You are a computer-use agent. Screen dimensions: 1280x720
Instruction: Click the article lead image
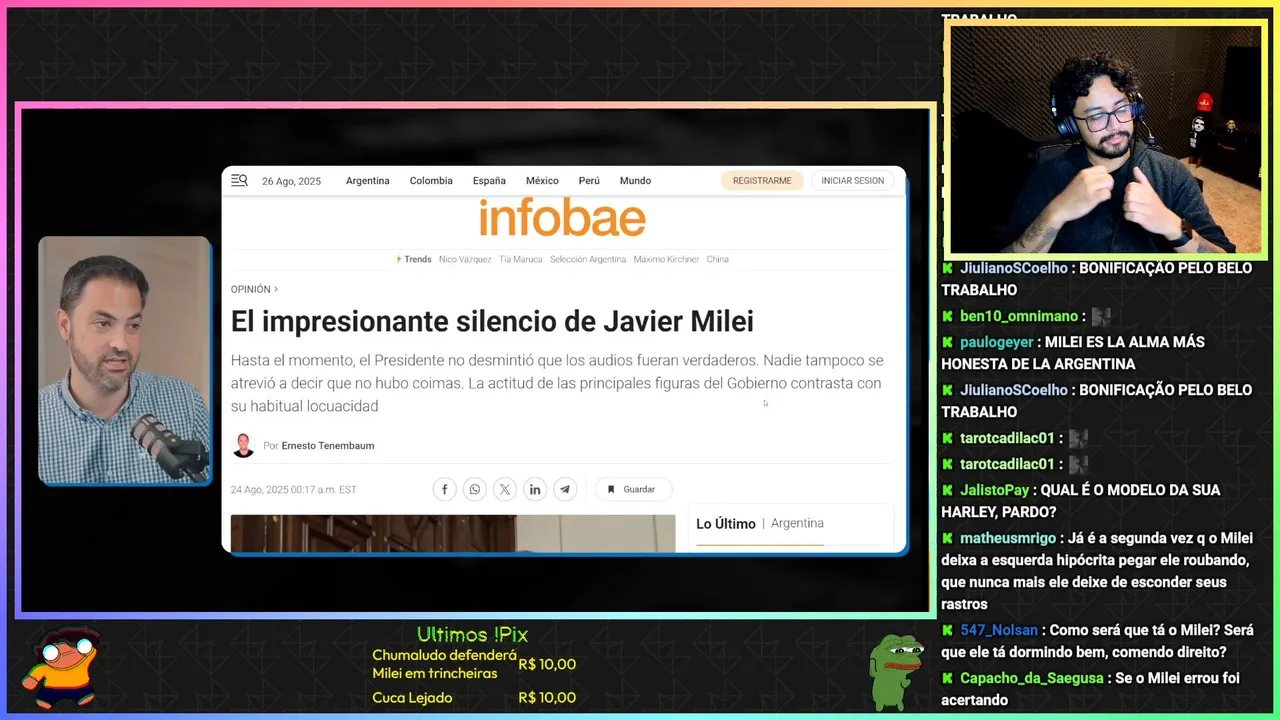453,533
